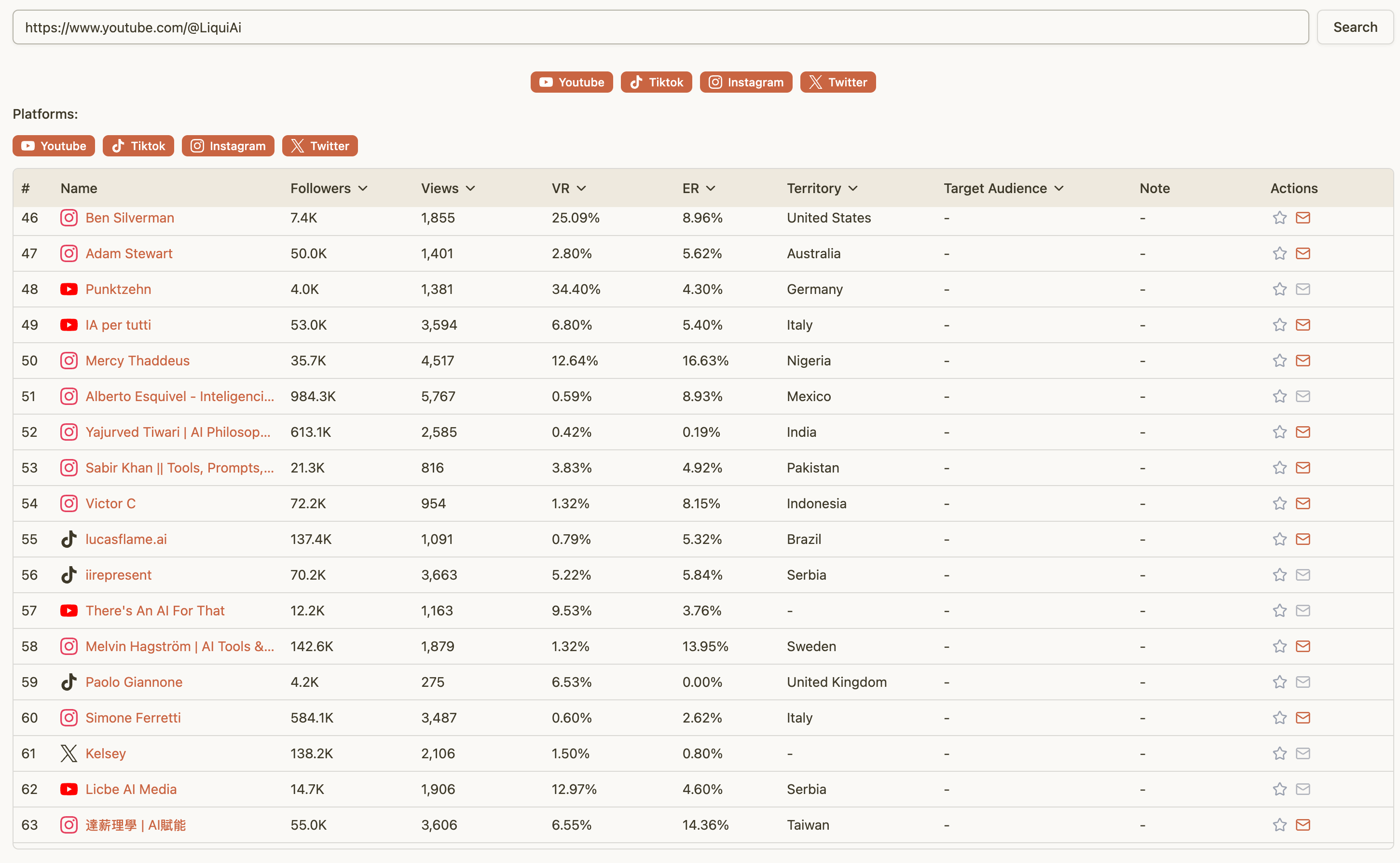Click the email icon for Adam Stewart
The width and height of the screenshot is (1400, 863).
click(x=1303, y=253)
